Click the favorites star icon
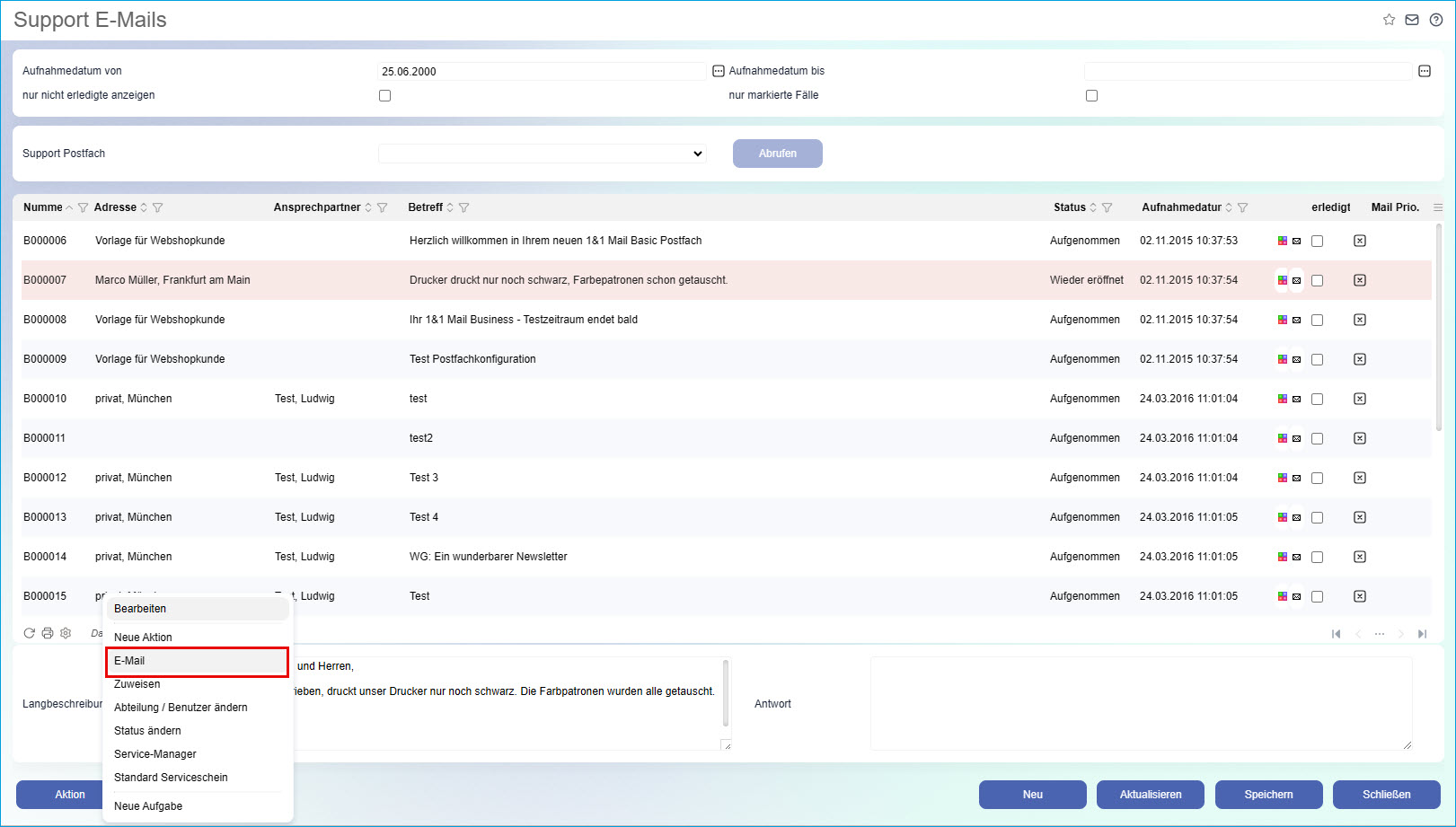 (x=1389, y=20)
